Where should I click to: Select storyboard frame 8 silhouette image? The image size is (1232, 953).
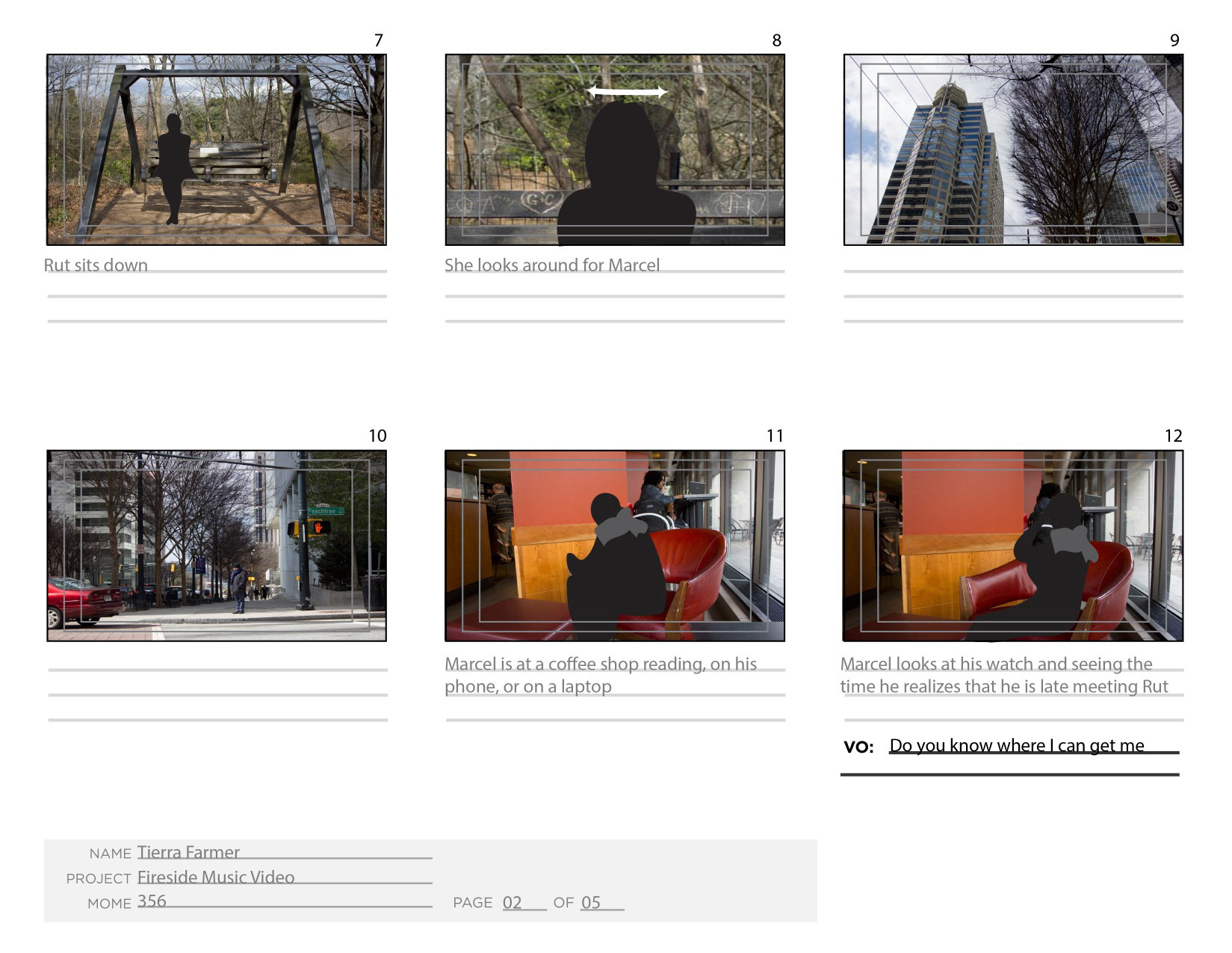pyautogui.click(x=615, y=149)
